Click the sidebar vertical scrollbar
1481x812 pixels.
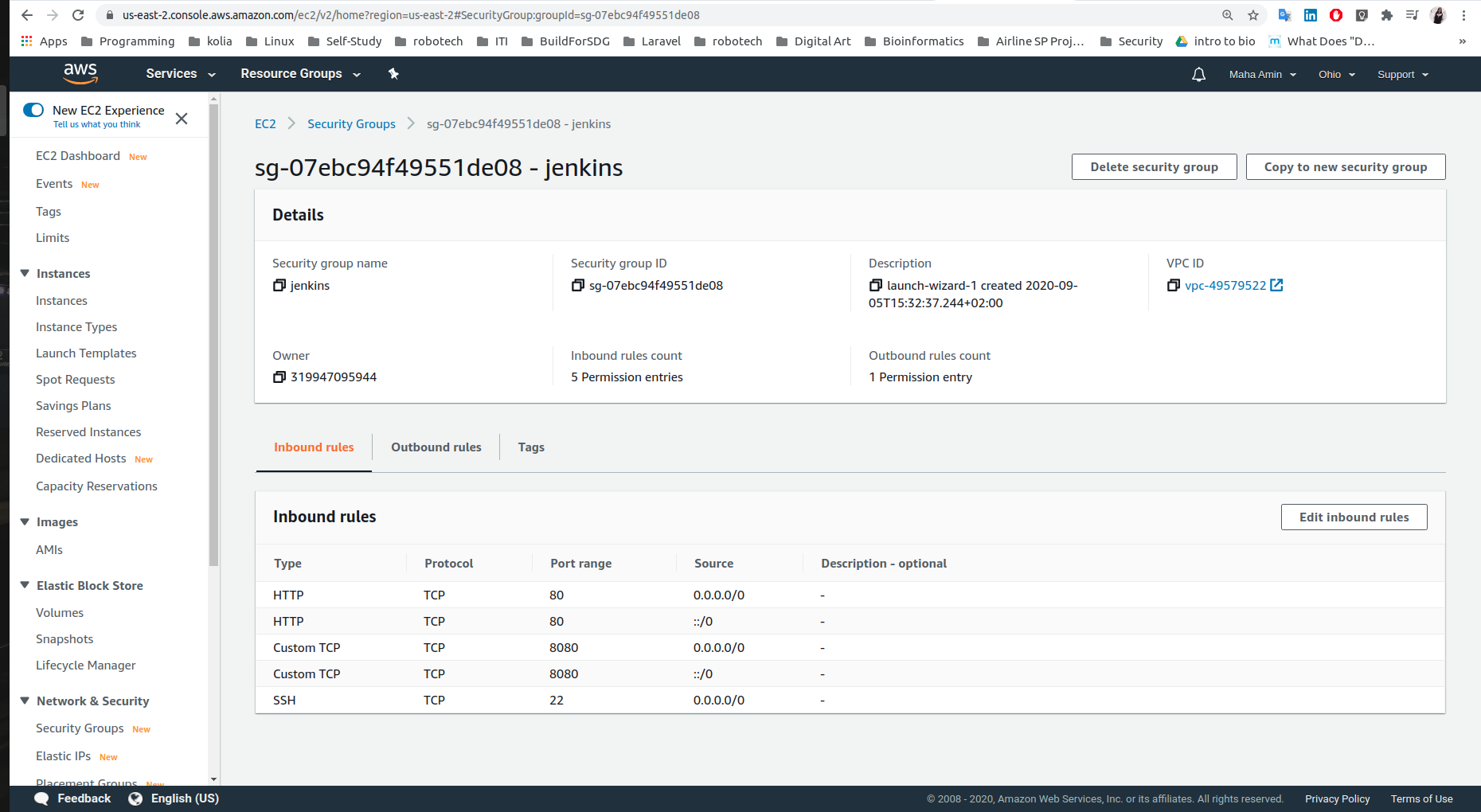coord(213,334)
